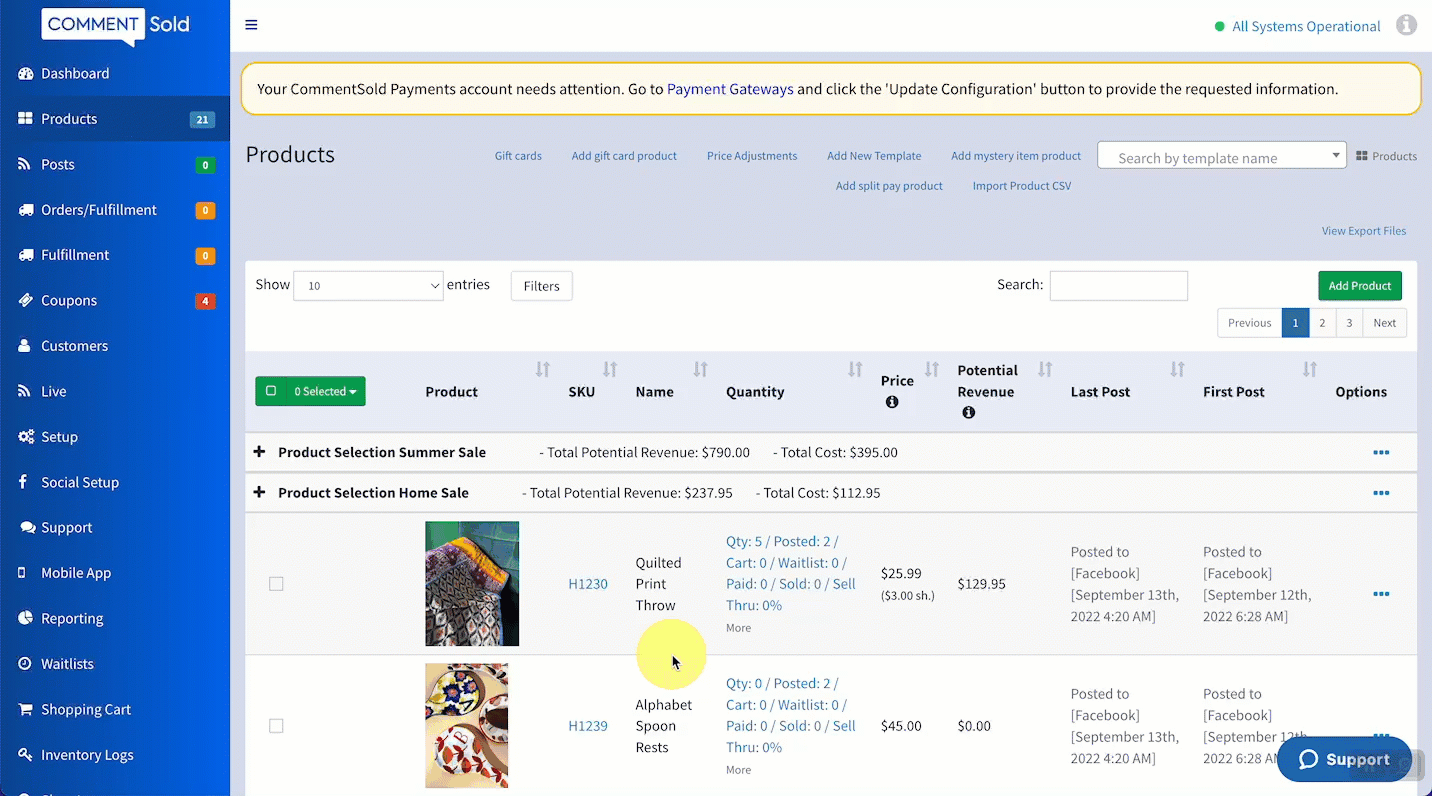Open Coupons in the sidebar
The width and height of the screenshot is (1432, 796).
[69, 300]
